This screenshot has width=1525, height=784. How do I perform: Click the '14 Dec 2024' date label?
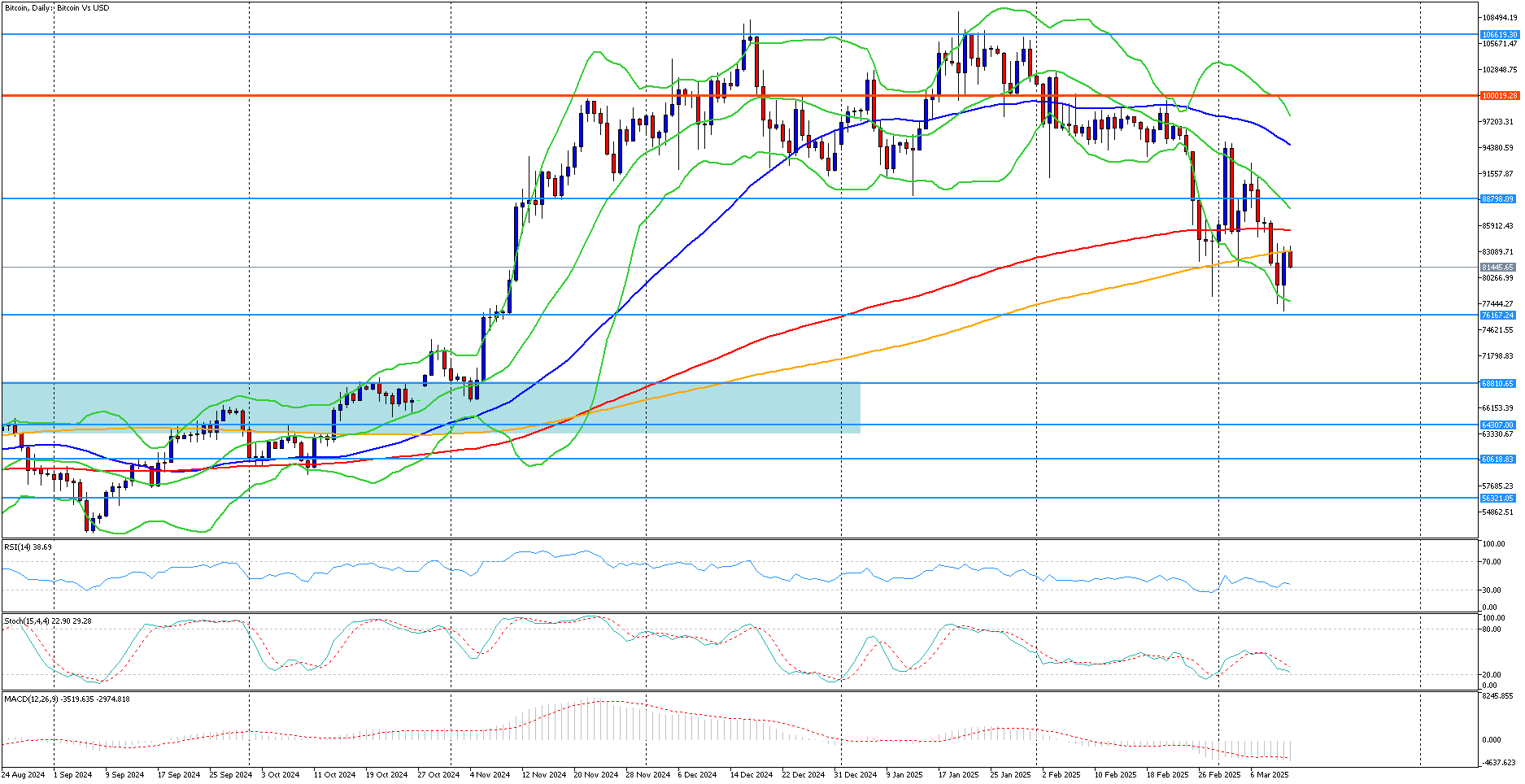752,775
